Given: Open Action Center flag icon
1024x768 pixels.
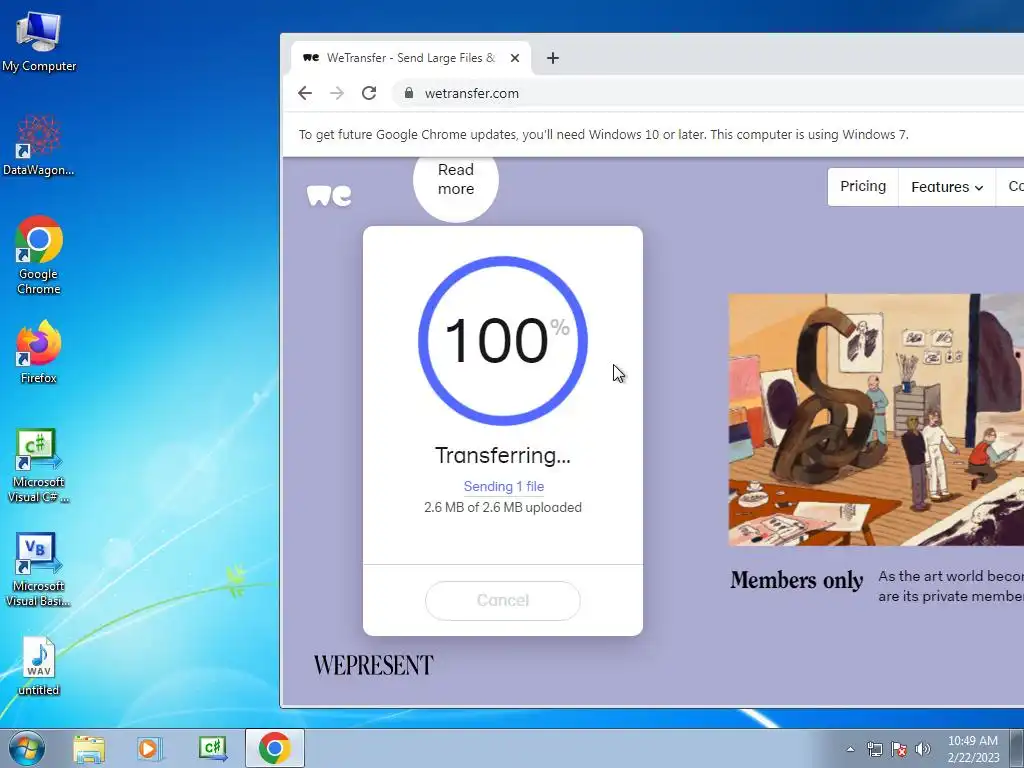Looking at the screenshot, I should pos(899,749).
